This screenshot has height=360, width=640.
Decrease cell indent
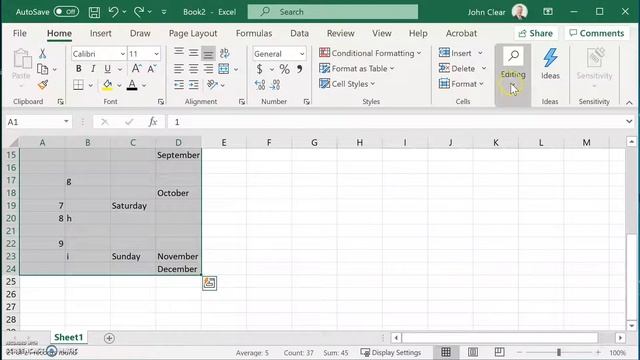pyautogui.click(x=179, y=85)
